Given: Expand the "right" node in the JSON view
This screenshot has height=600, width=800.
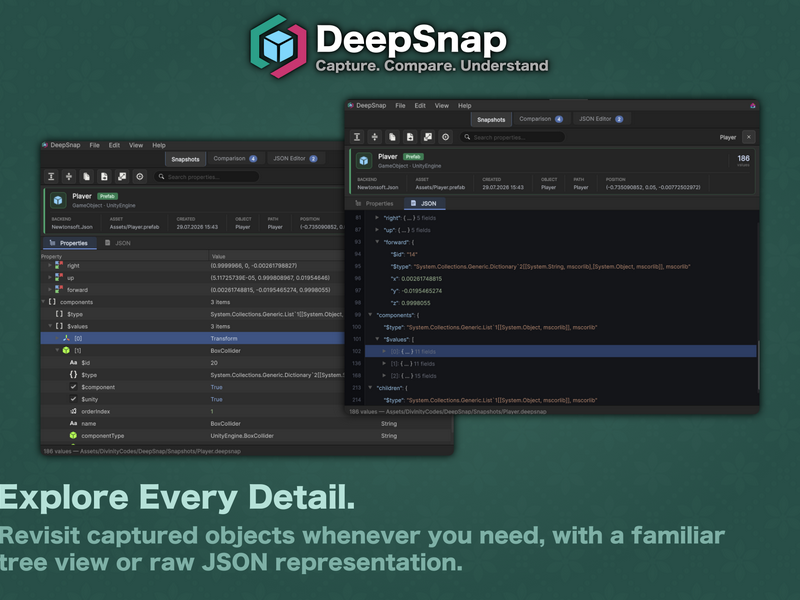Looking at the screenshot, I should (x=377, y=218).
